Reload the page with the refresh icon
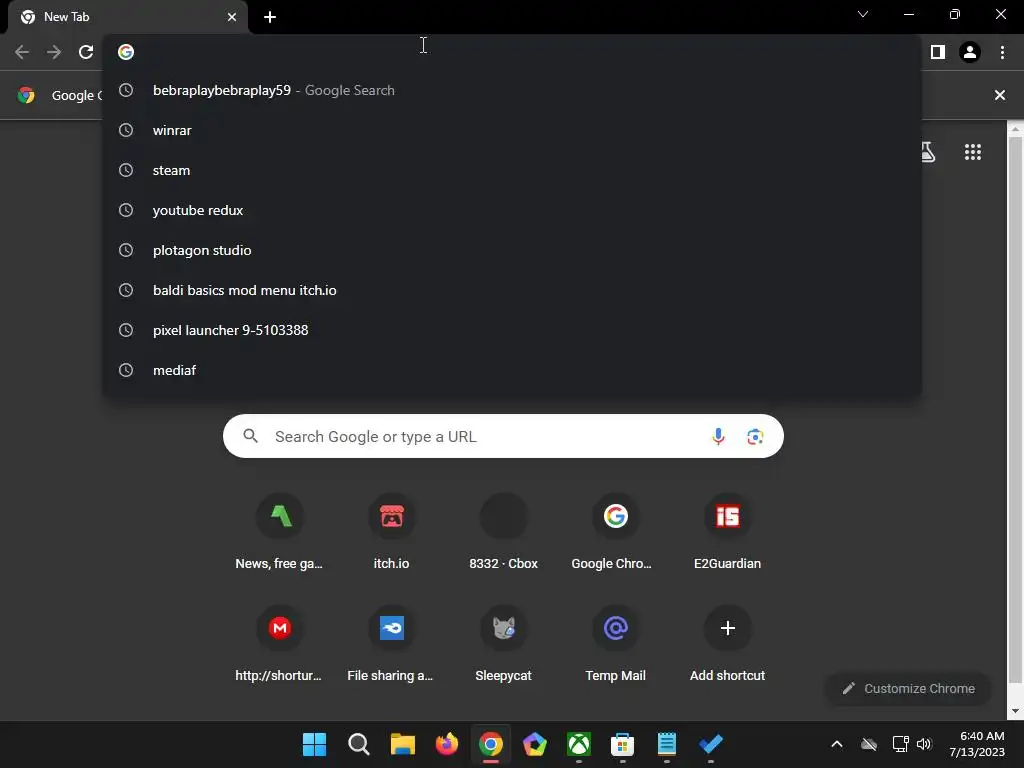1024x768 pixels. tap(86, 52)
